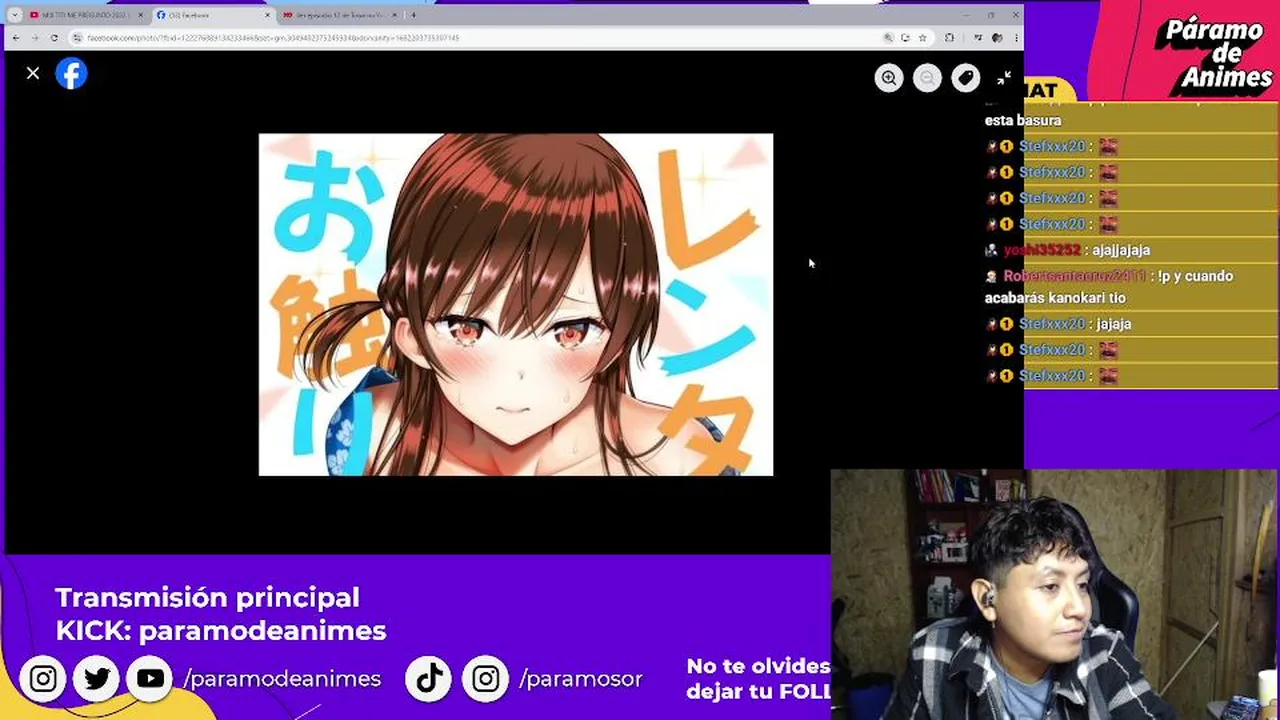Click Stefxxx20's "jajaja" message in chat
Screen dimensions: 1280x720
(1114, 324)
